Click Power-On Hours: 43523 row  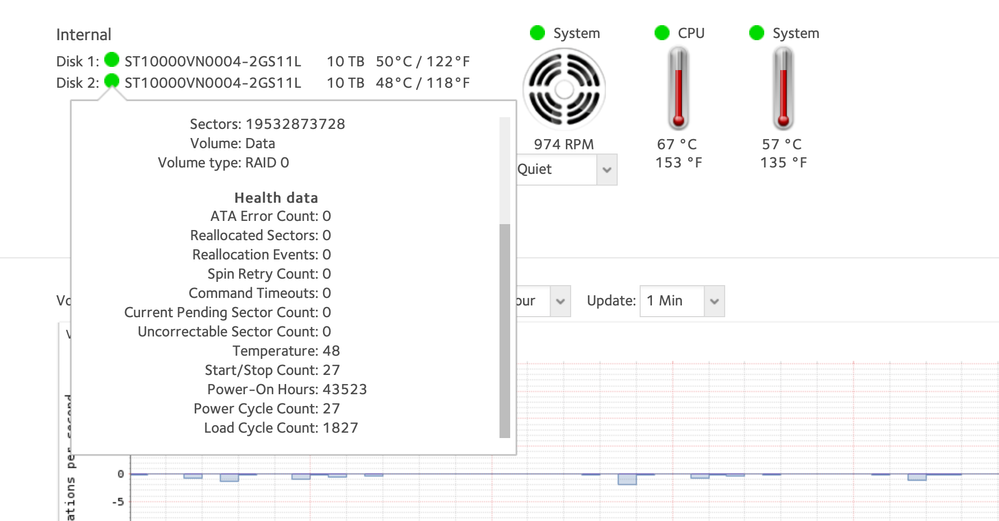(287, 389)
